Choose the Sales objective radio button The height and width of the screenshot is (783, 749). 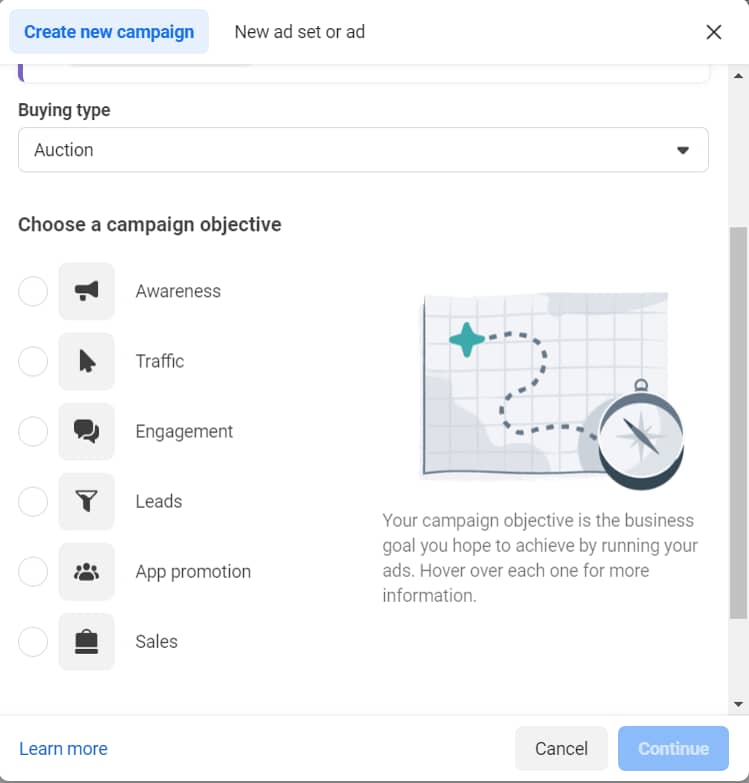(x=33, y=641)
